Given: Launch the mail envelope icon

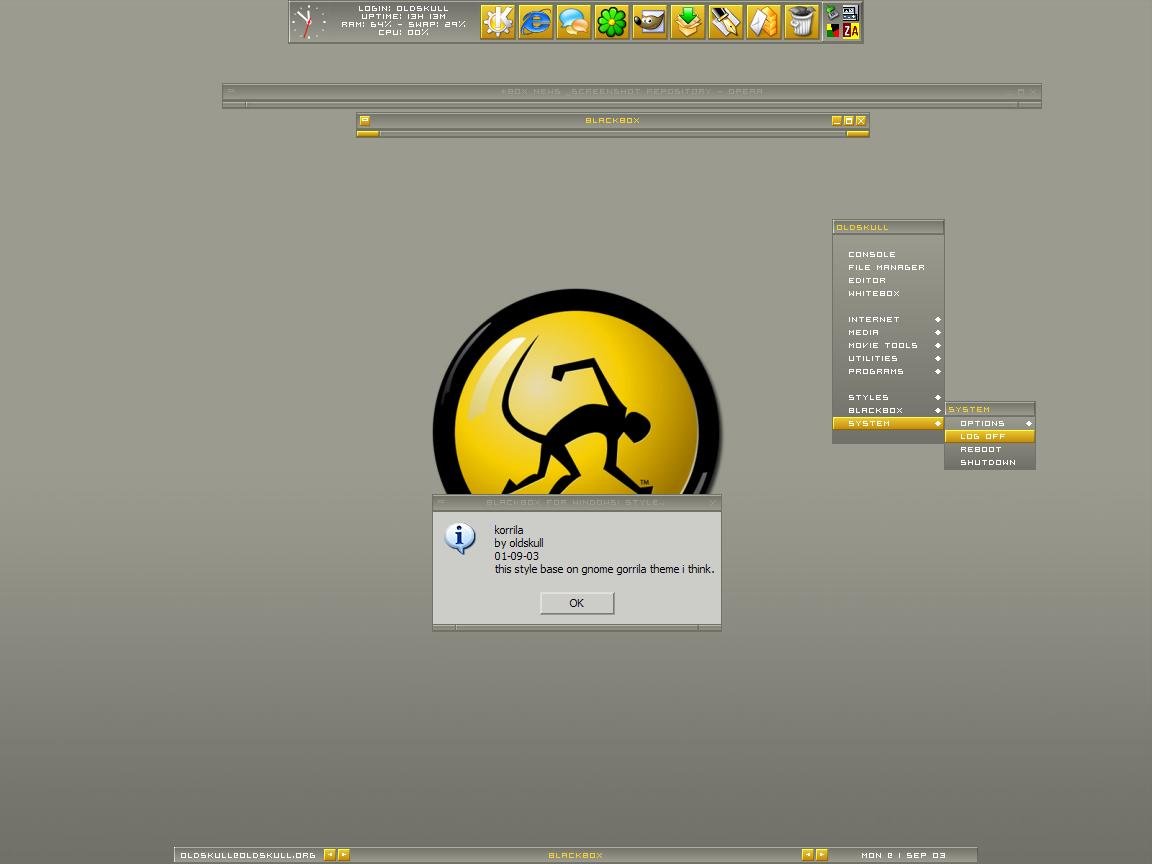Looking at the screenshot, I should (764, 21).
